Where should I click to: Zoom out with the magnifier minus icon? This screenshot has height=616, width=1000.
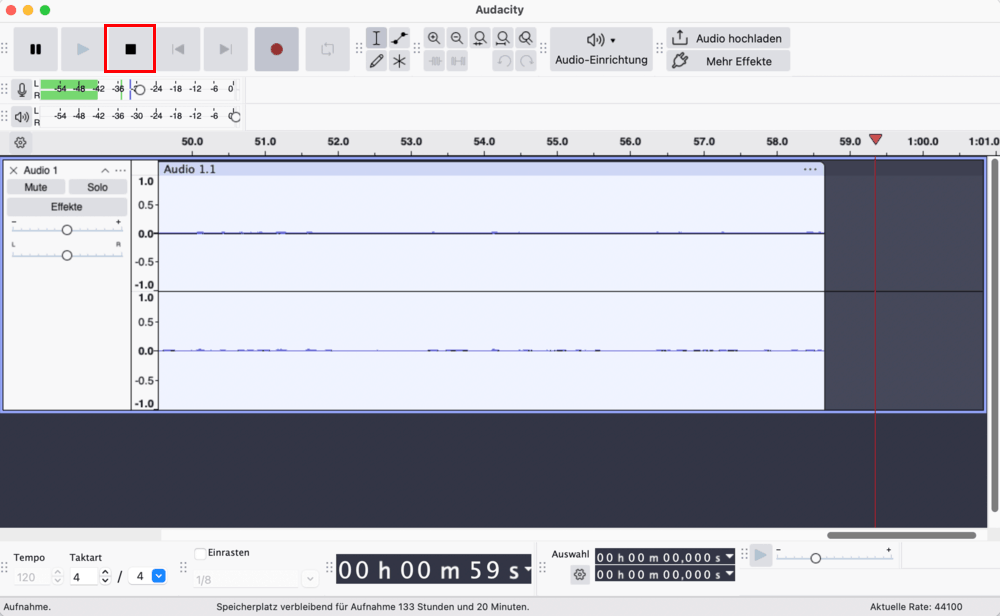point(457,38)
